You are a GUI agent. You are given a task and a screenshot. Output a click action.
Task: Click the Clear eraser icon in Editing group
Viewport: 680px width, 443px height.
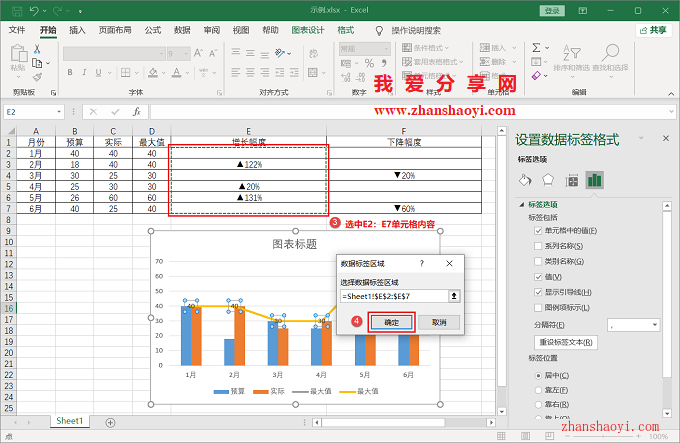tap(536, 76)
